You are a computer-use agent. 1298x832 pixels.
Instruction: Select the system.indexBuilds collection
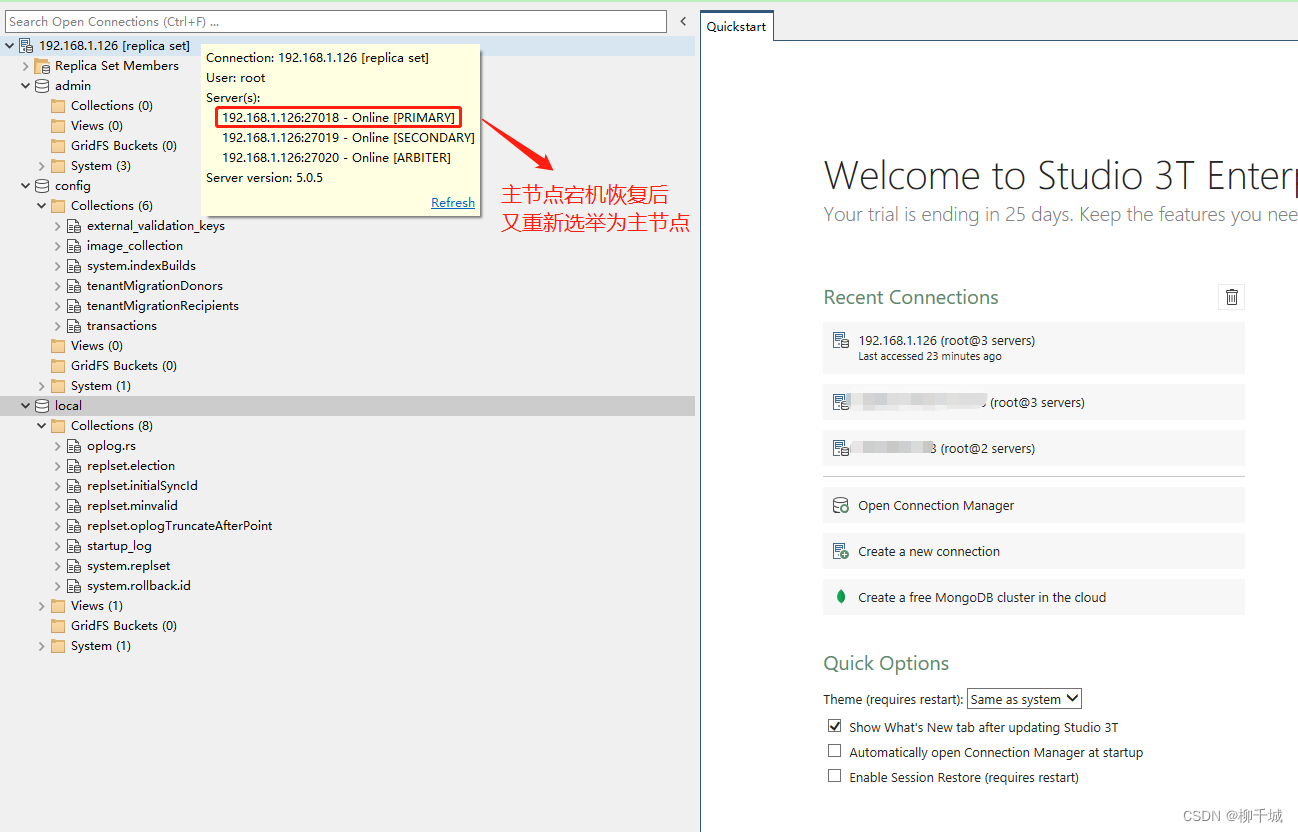(141, 266)
